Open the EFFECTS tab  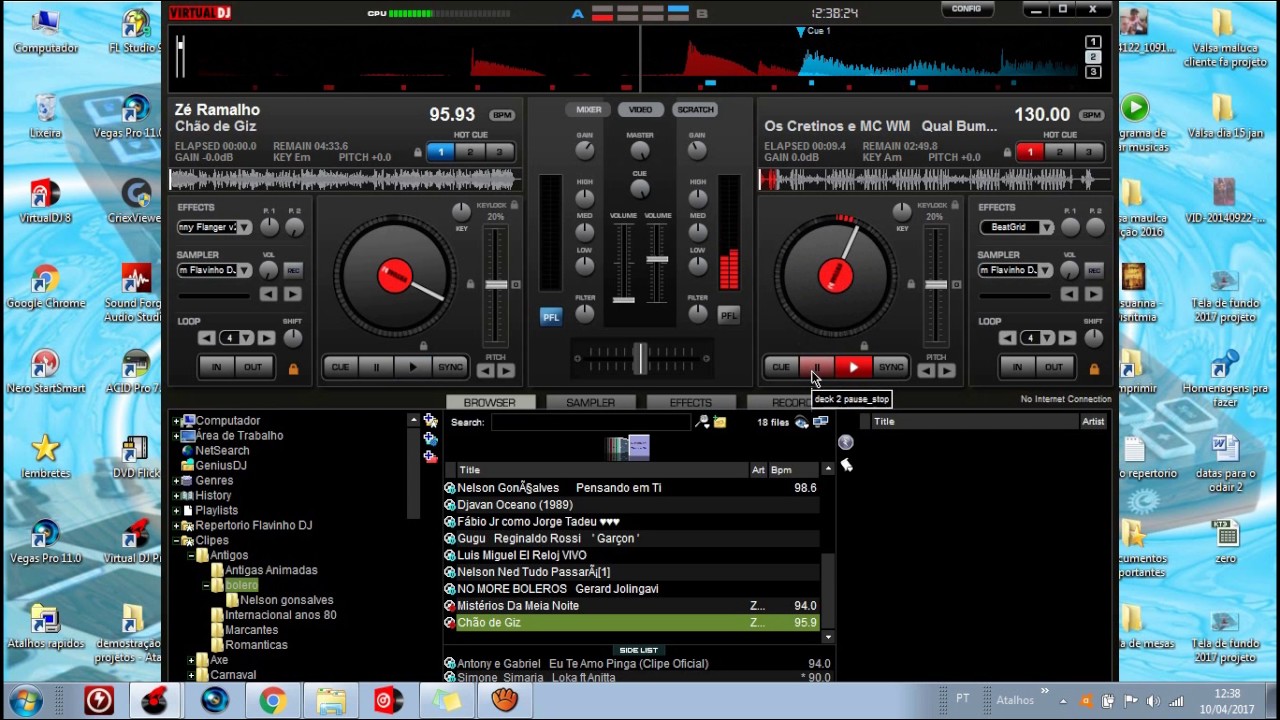click(x=691, y=403)
